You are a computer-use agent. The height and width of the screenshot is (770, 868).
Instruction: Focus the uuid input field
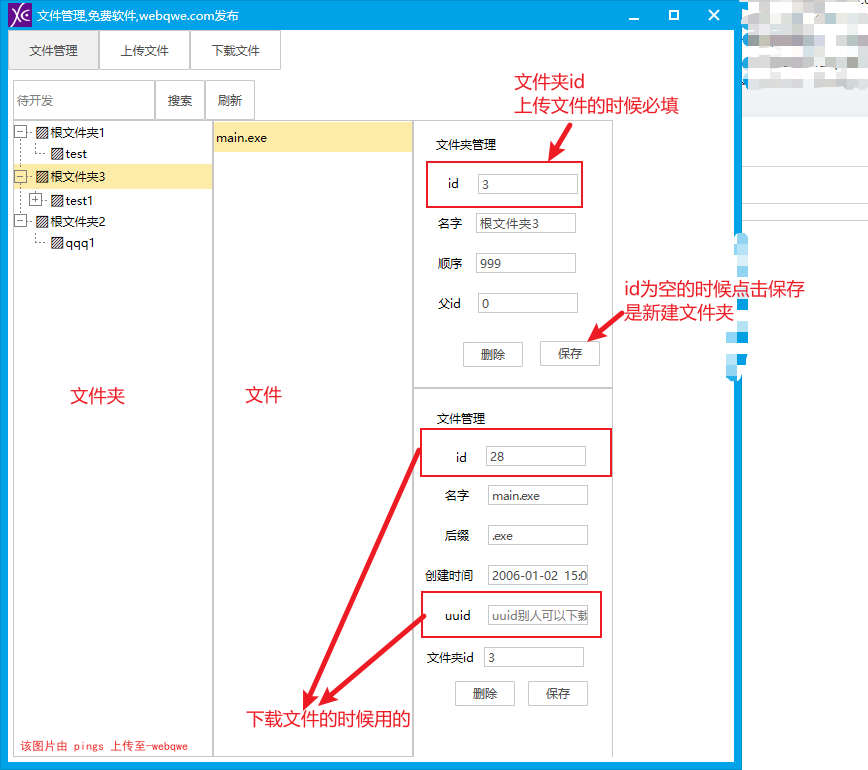click(539, 616)
